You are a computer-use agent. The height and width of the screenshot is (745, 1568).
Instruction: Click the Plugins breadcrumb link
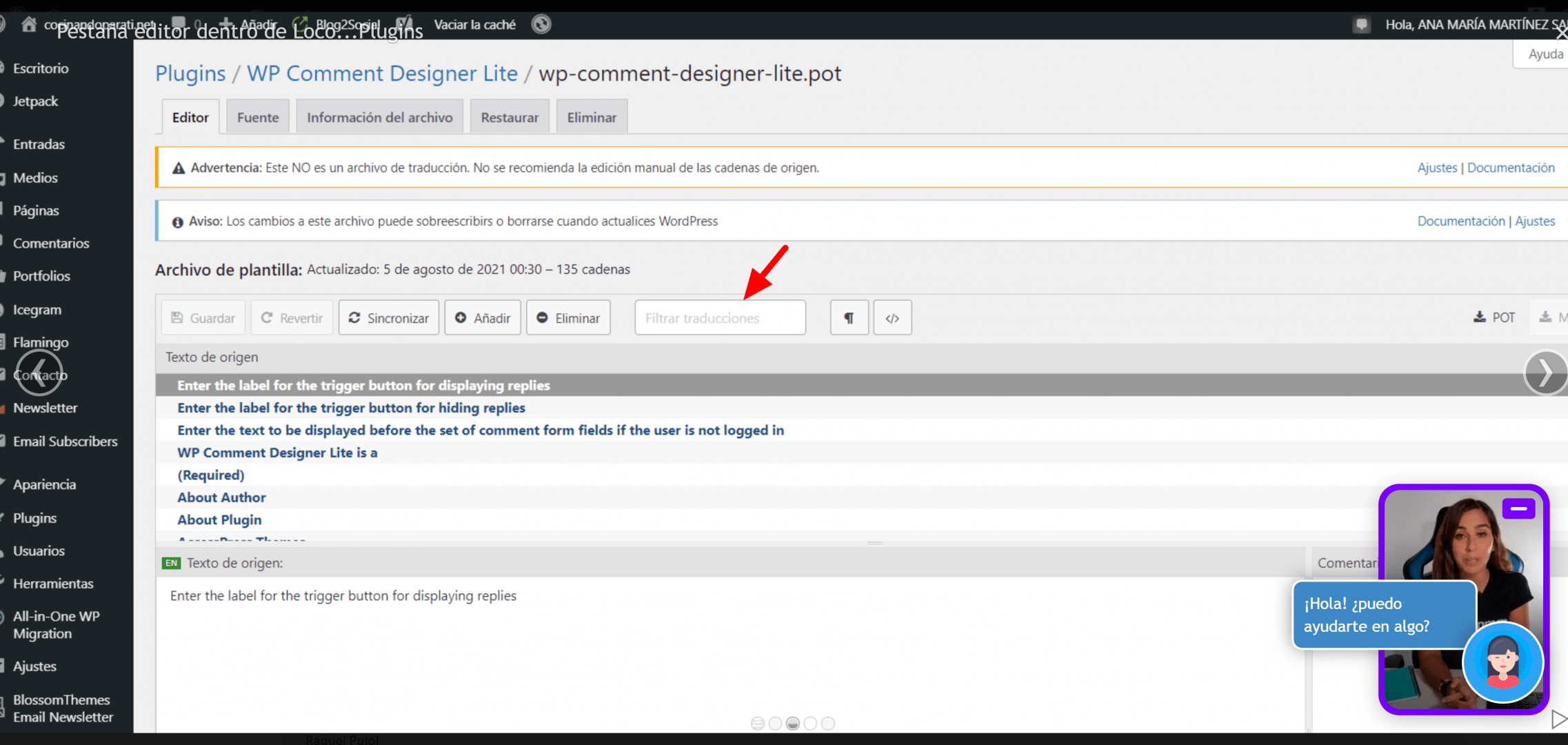[190, 73]
